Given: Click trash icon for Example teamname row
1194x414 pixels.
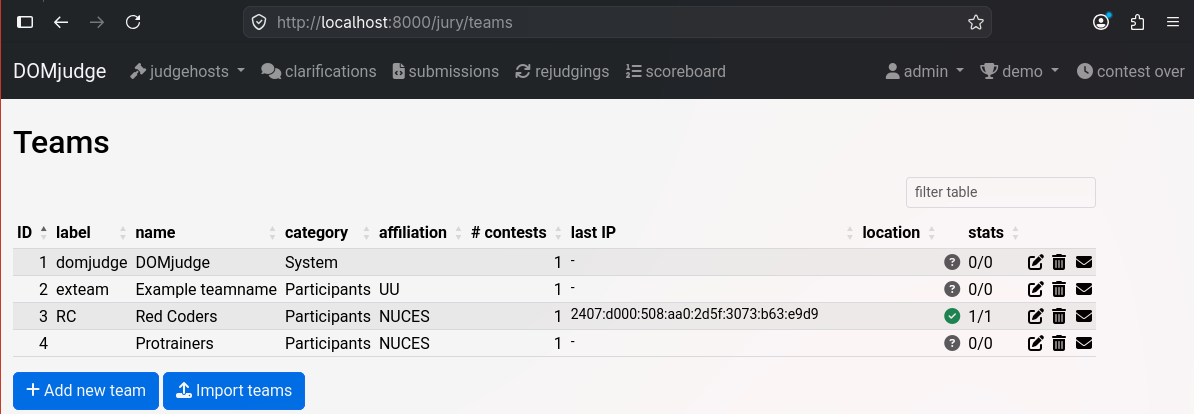Looking at the screenshot, I should coord(1058,289).
